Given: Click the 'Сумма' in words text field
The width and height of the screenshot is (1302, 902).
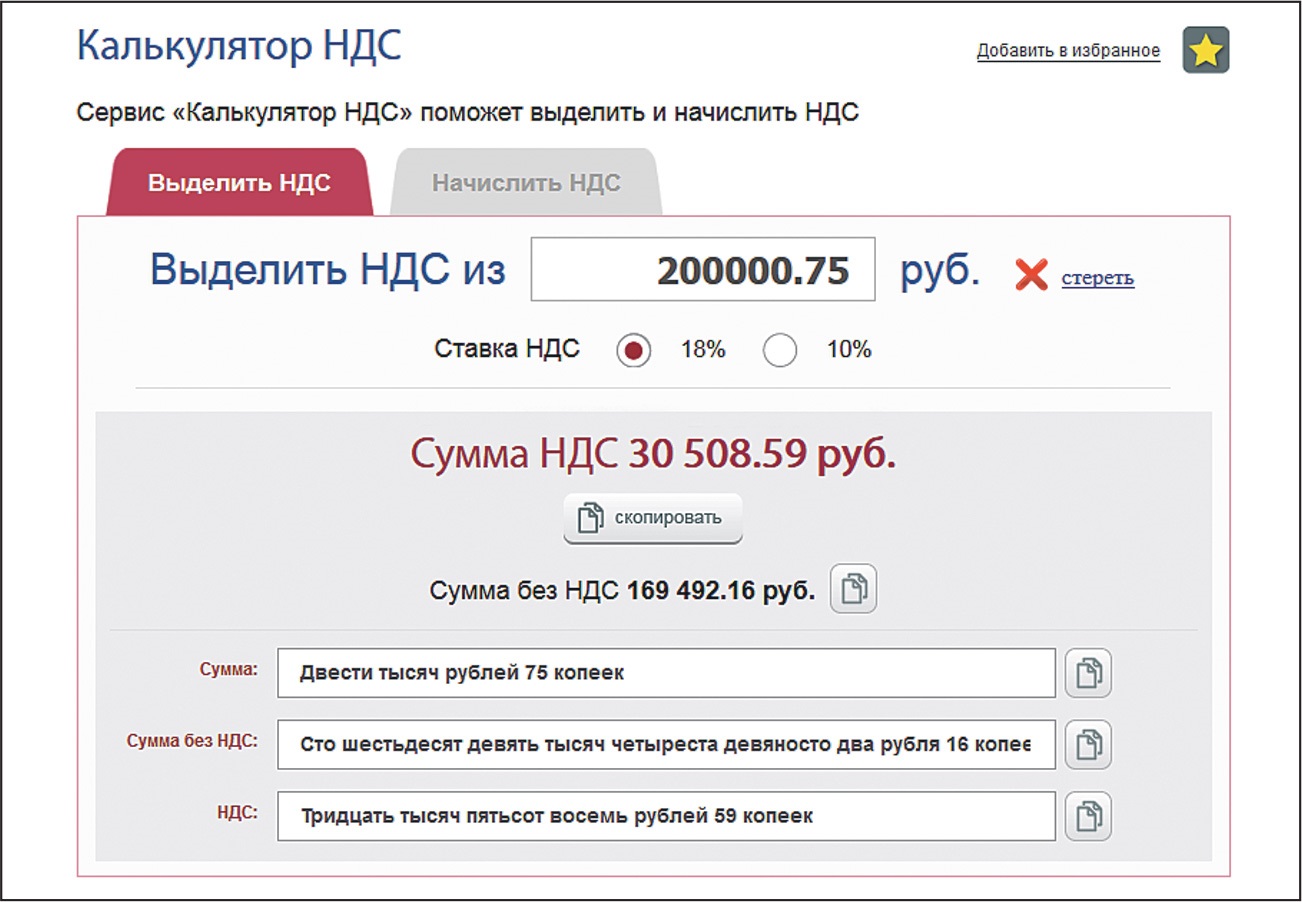Looking at the screenshot, I should (666, 673).
